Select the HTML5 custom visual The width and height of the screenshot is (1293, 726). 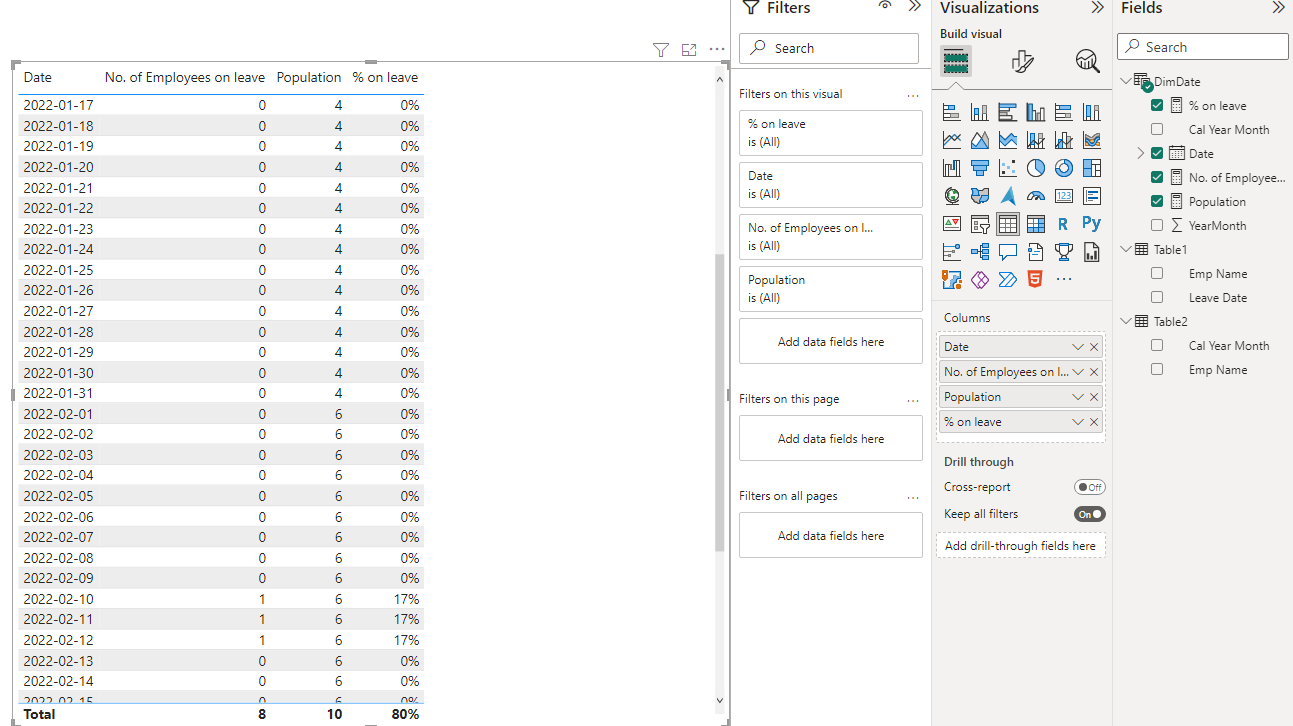pos(1036,280)
